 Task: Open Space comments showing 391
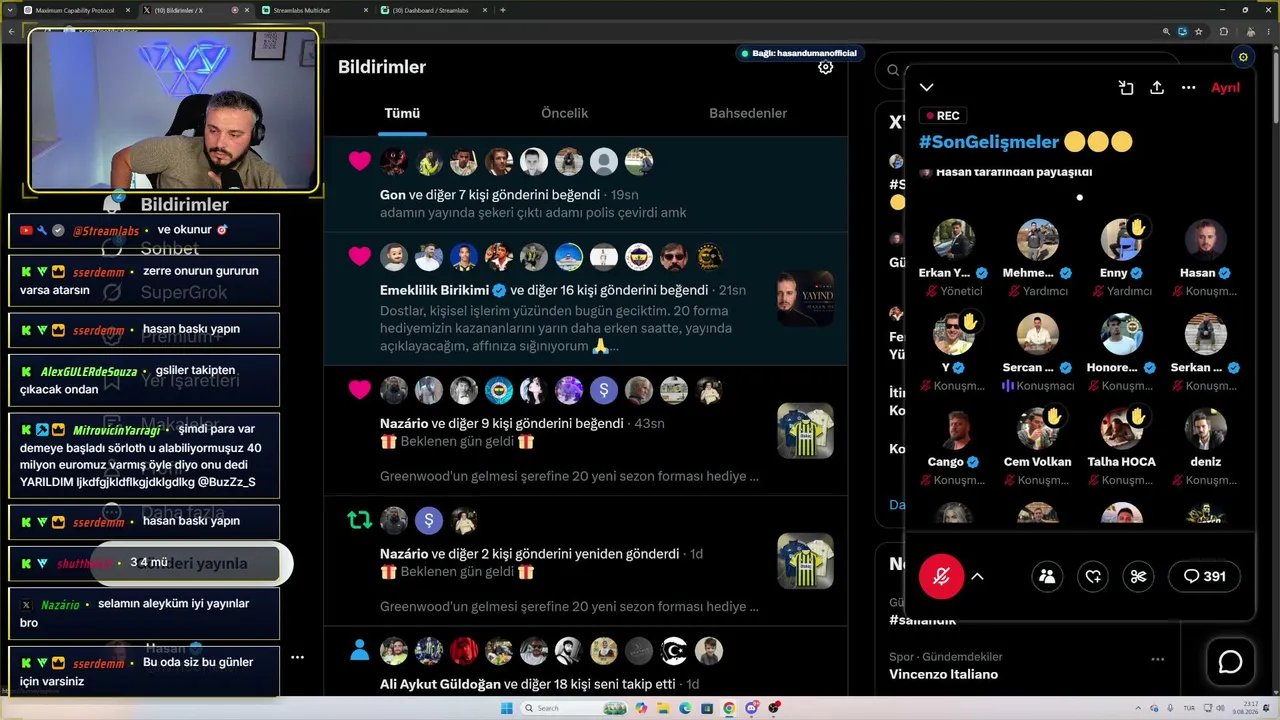(x=1204, y=576)
